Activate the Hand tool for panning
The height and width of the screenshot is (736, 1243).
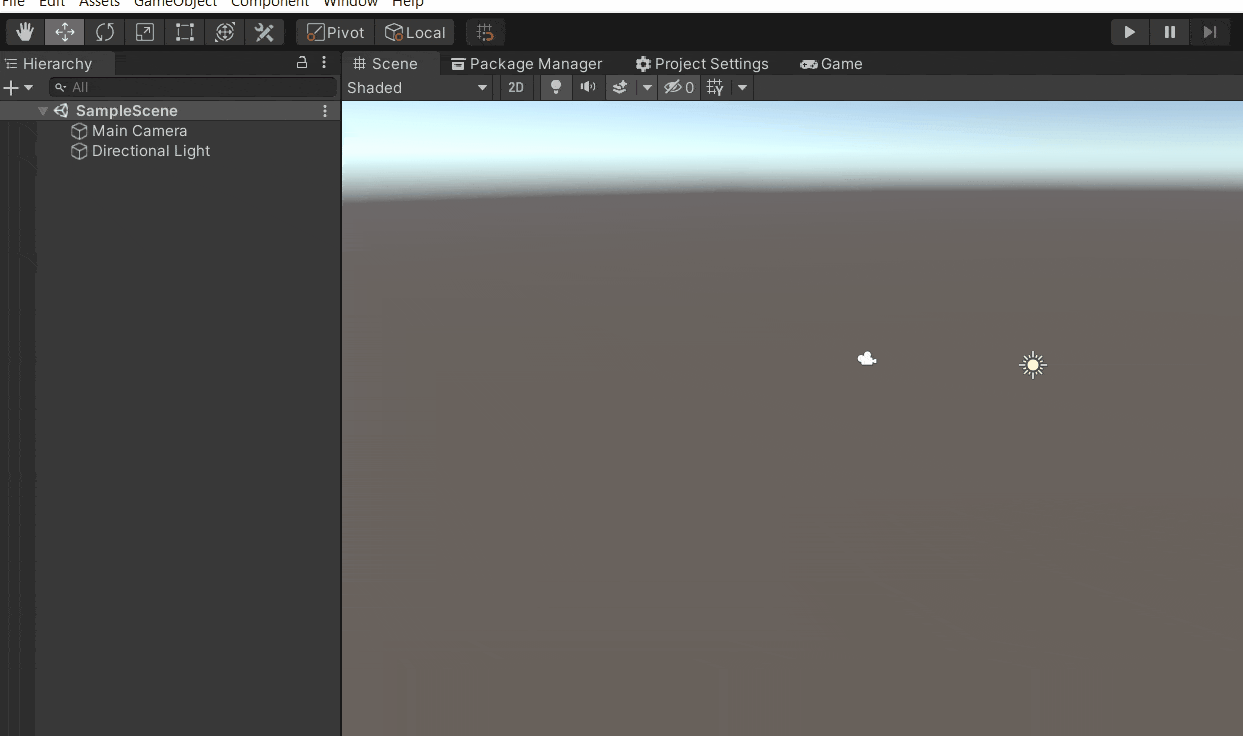pyautogui.click(x=24, y=31)
